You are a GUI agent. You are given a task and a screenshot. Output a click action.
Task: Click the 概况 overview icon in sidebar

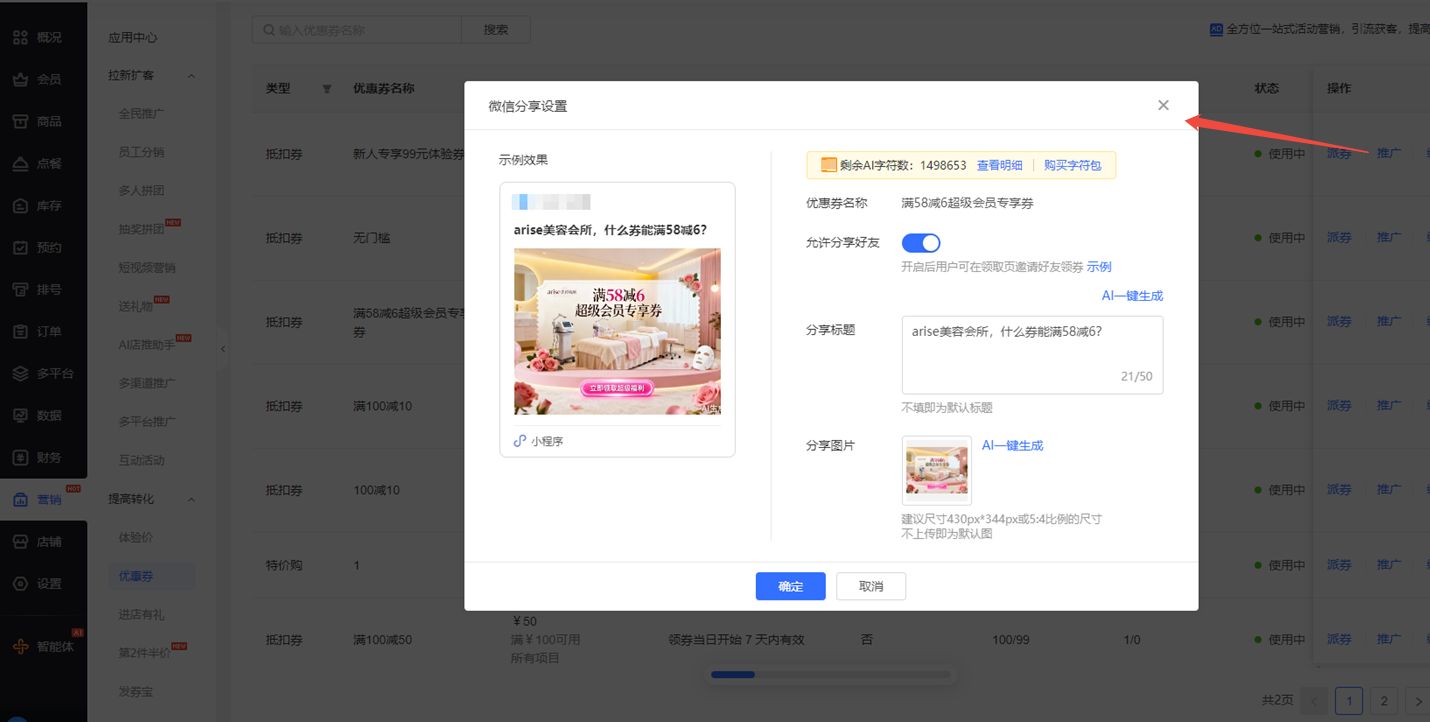(20, 37)
